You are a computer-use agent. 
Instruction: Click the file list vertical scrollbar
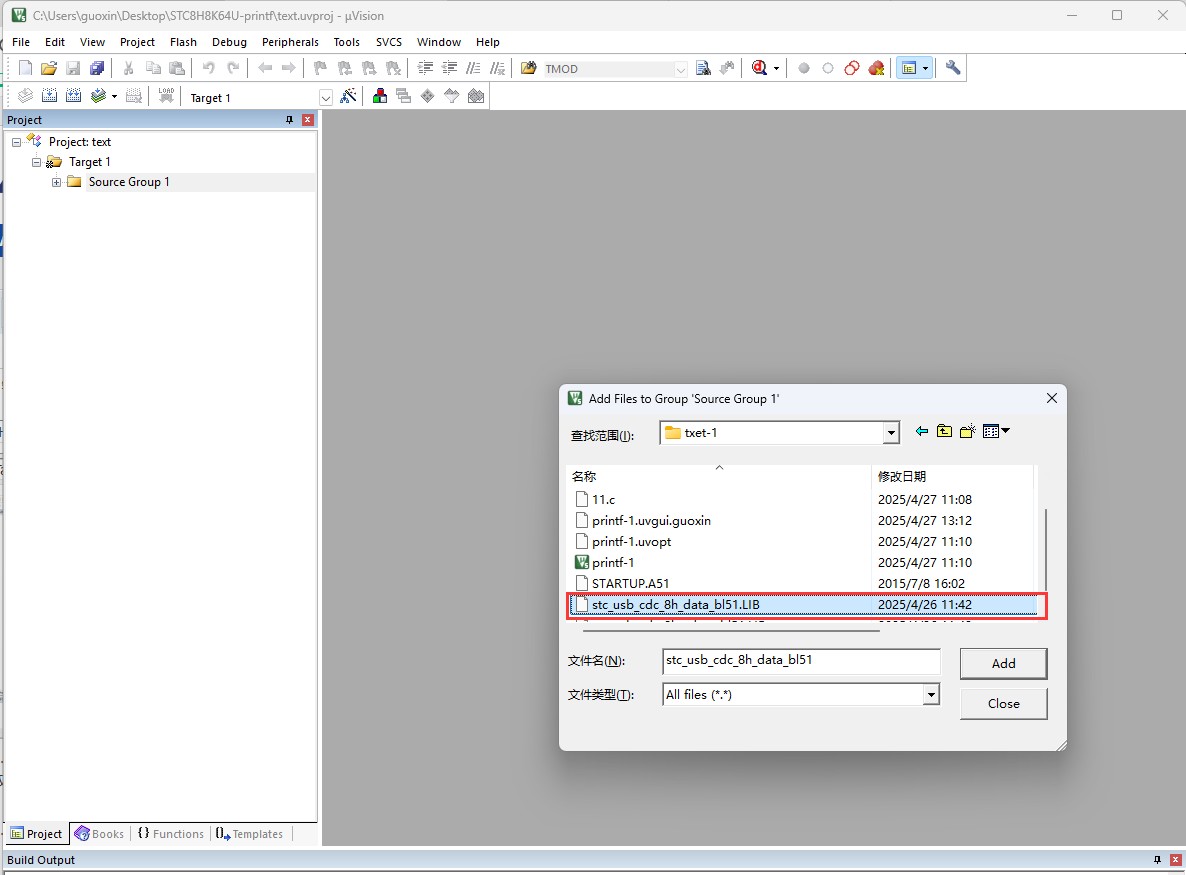(x=1045, y=550)
